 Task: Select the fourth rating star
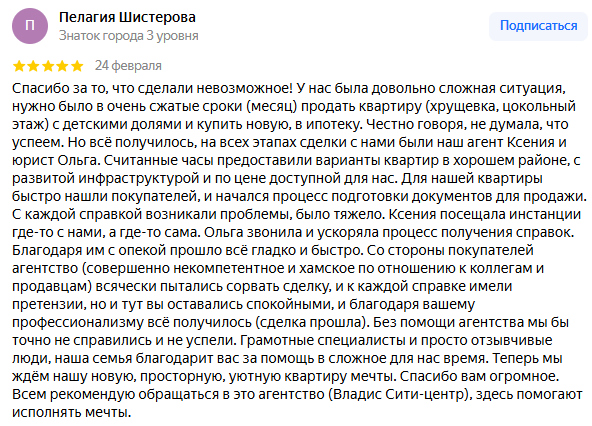(62, 66)
